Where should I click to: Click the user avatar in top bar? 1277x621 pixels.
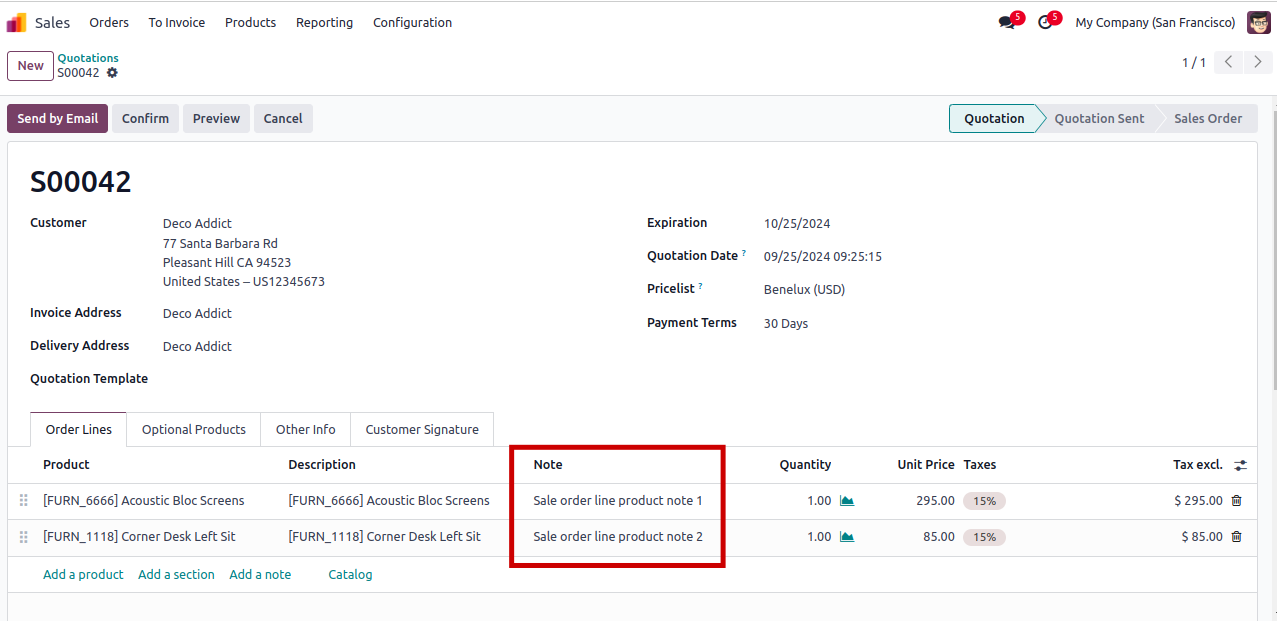(x=1258, y=22)
